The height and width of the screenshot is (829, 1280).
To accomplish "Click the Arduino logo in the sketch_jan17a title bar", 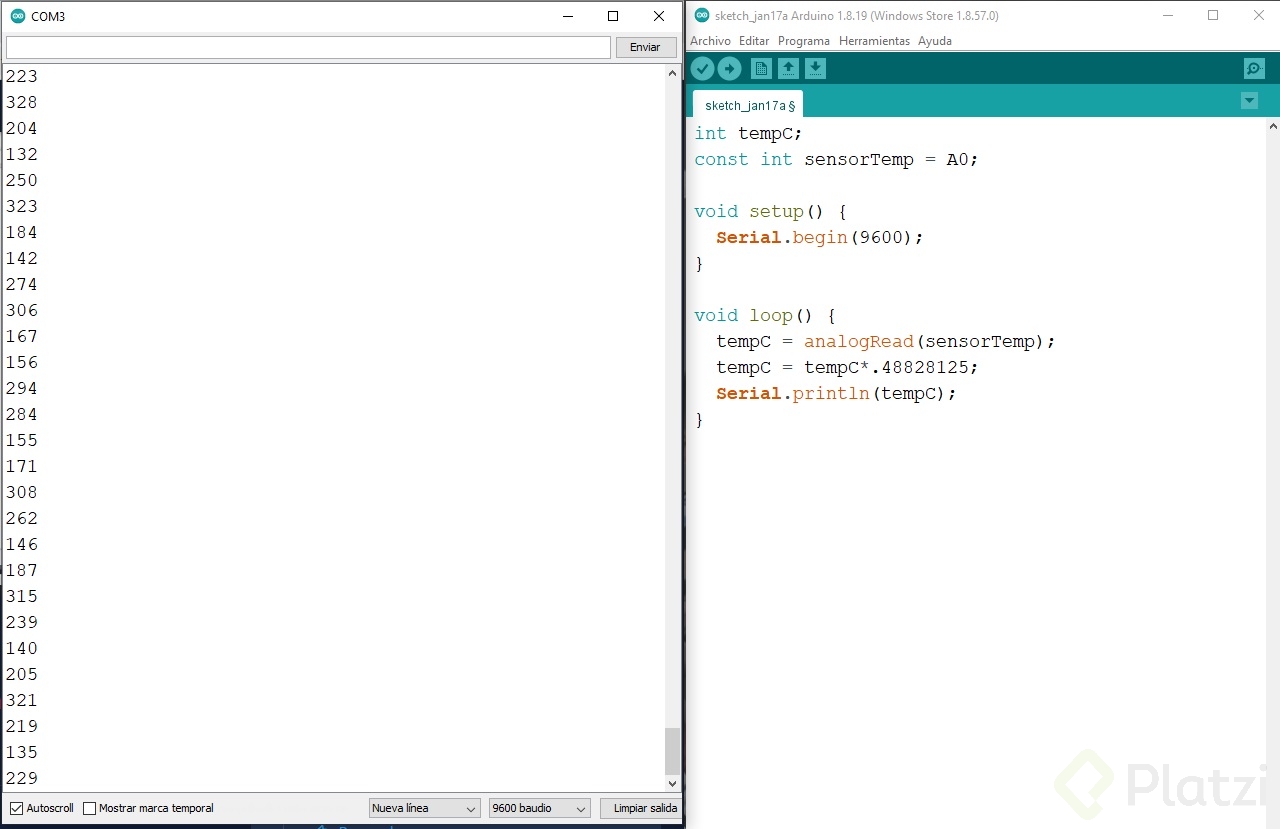I will pyautogui.click(x=701, y=15).
